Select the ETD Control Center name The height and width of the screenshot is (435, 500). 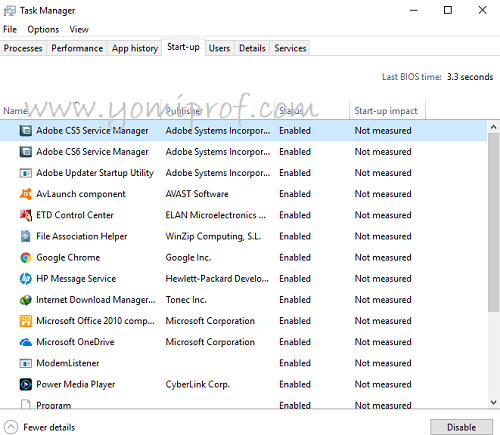(75, 215)
